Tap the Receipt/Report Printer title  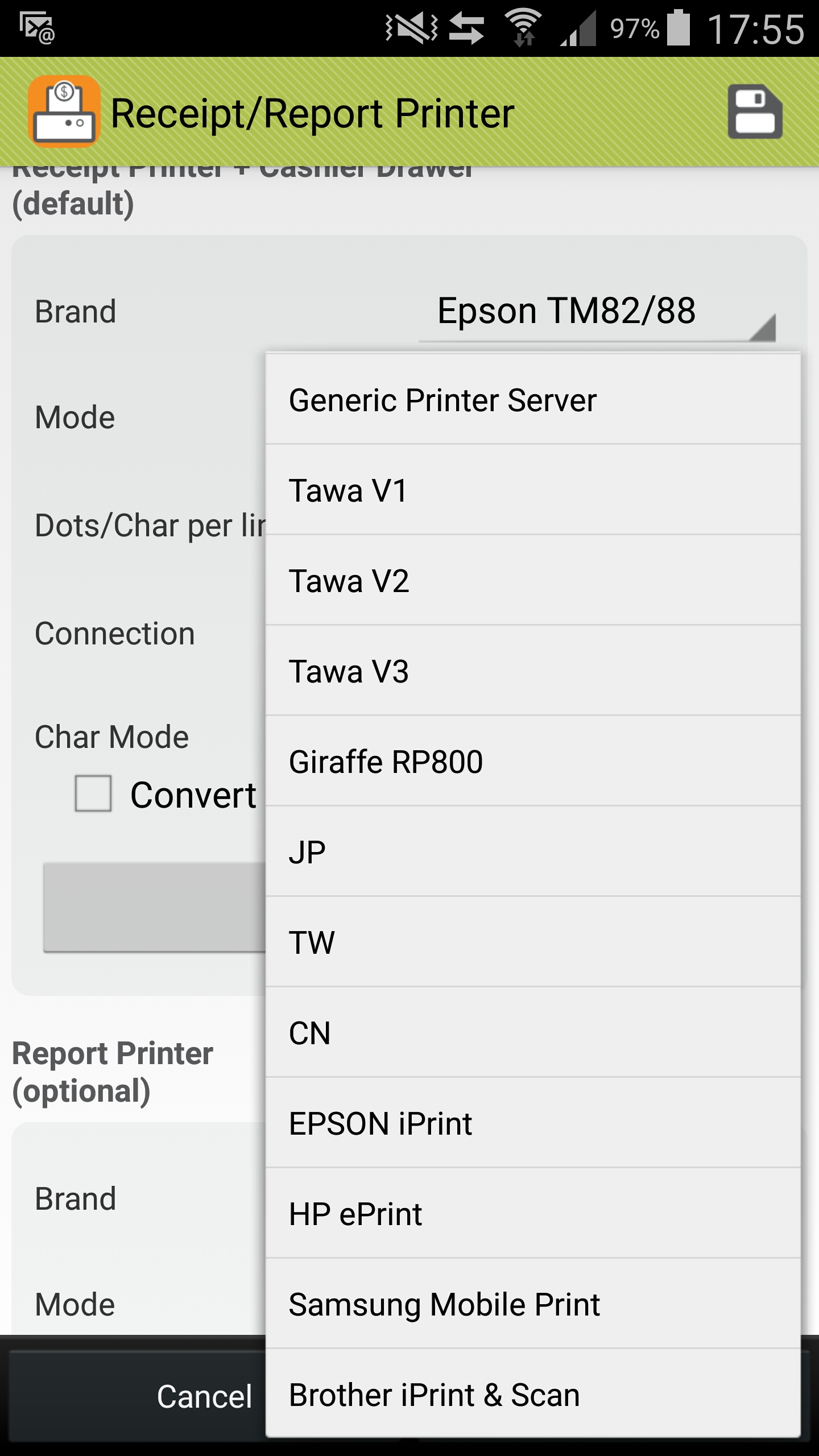point(312,114)
